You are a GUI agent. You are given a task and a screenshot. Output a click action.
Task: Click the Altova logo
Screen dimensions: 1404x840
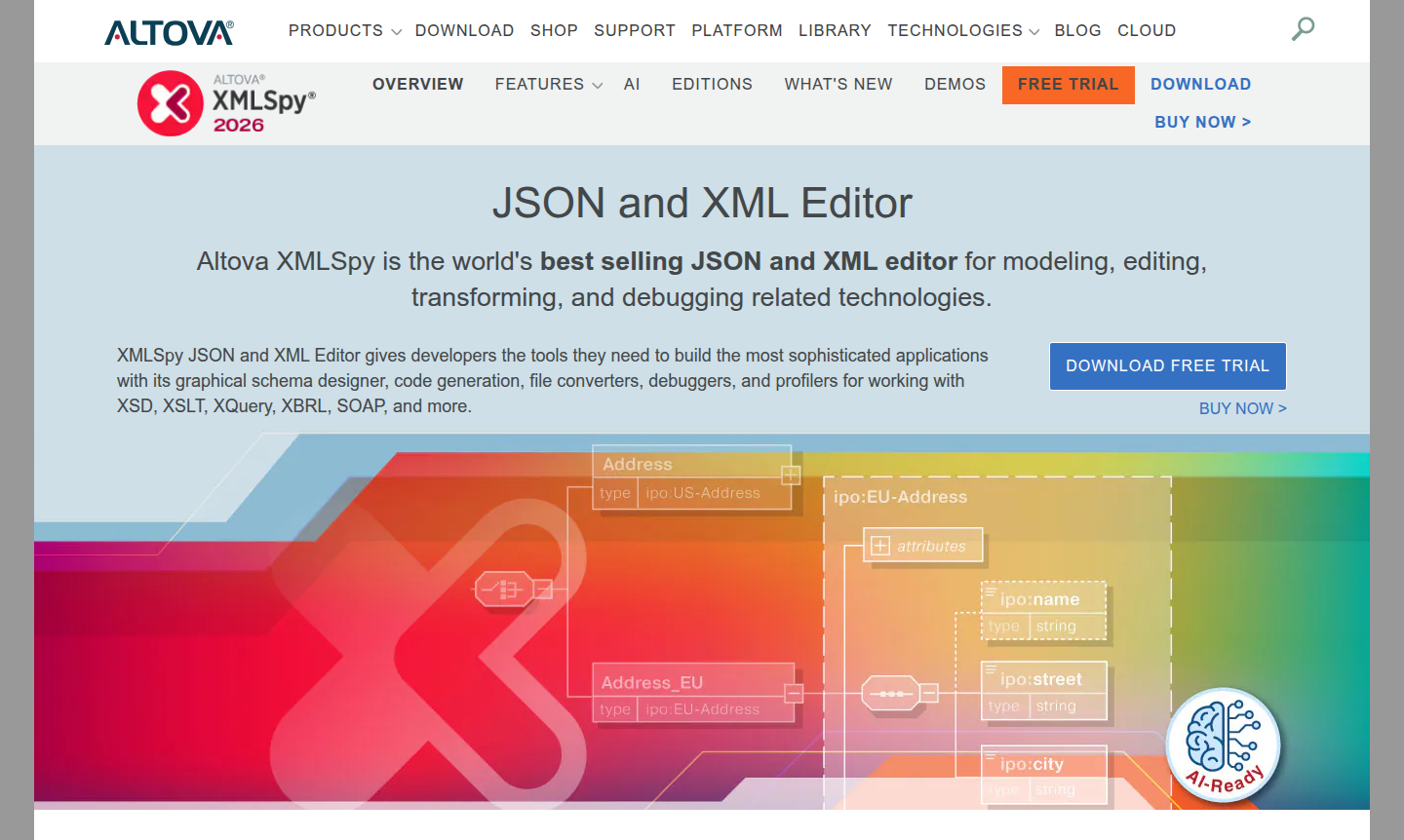pos(169,32)
